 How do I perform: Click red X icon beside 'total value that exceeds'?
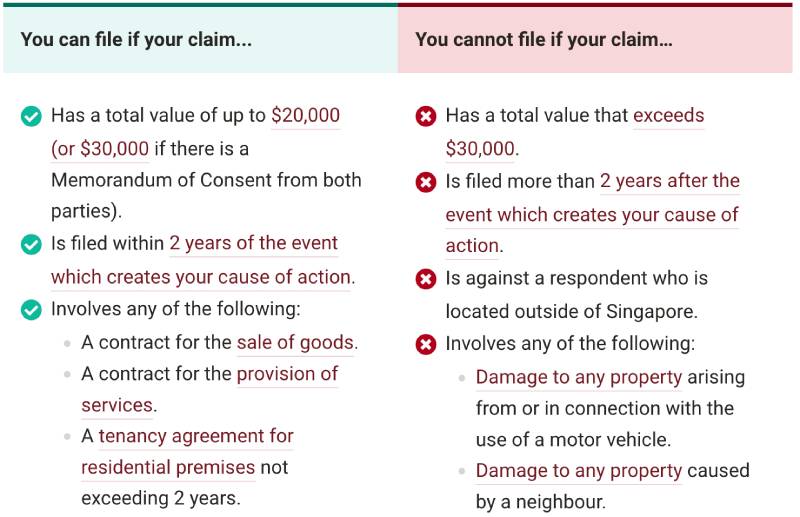click(x=425, y=117)
